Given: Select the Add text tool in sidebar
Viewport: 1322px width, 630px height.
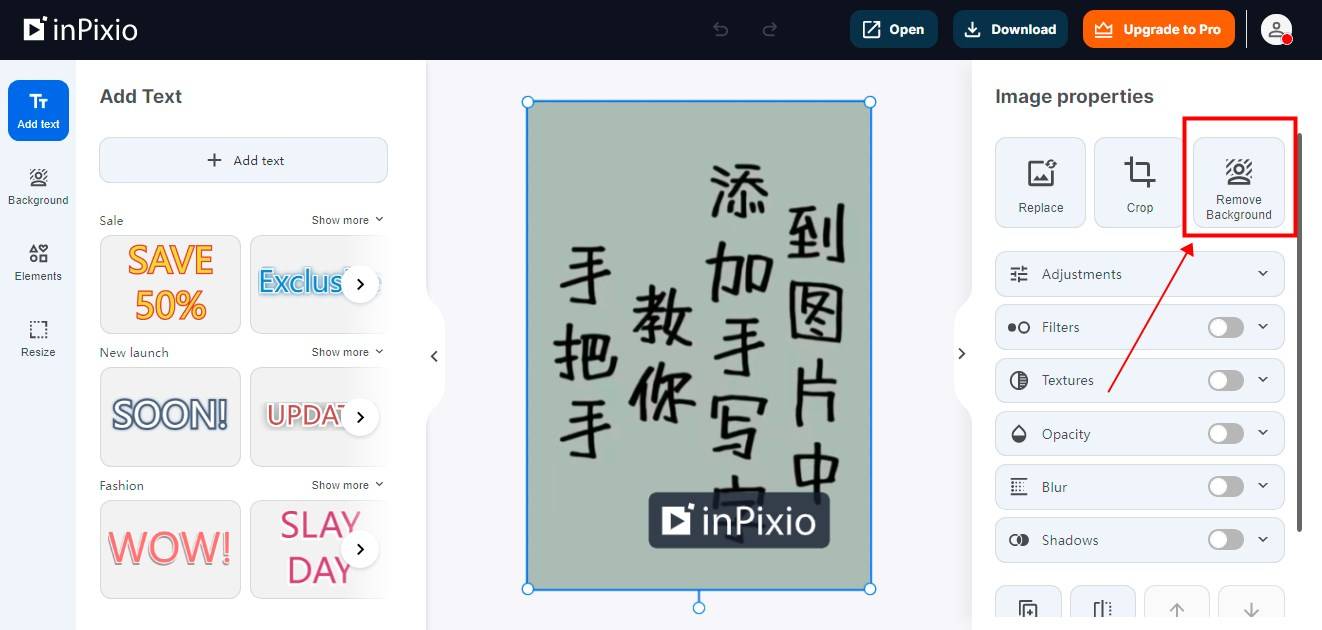Looking at the screenshot, I should (x=38, y=110).
